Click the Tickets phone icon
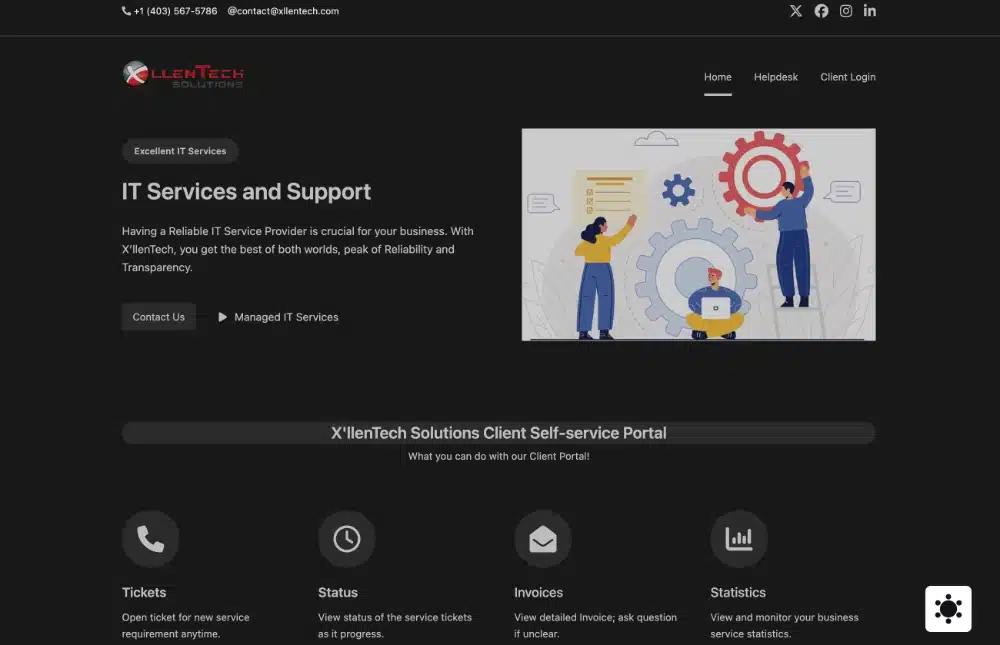The image size is (1000, 645). (150, 539)
